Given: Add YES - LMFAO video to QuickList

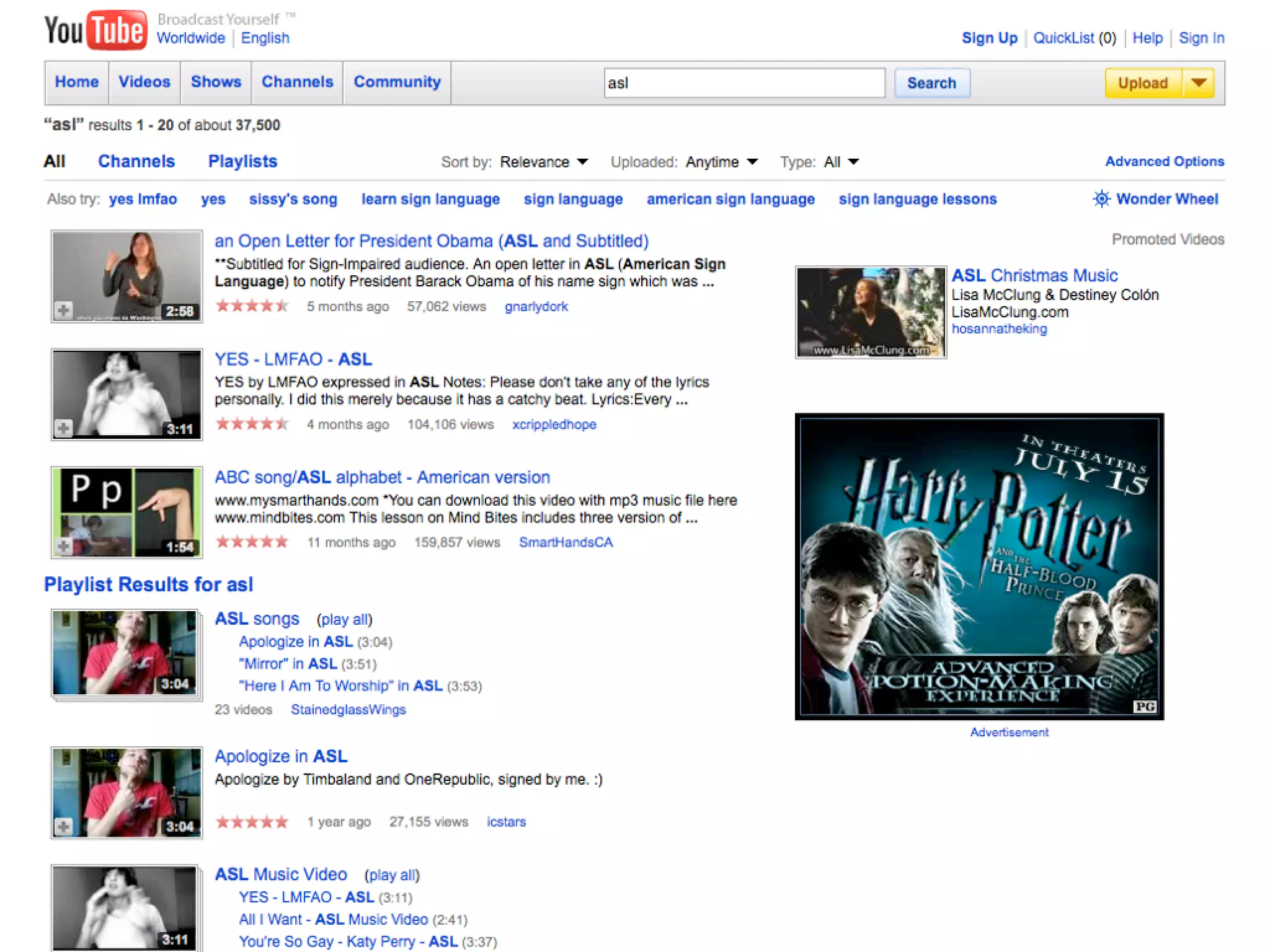Looking at the screenshot, I should (63, 428).
